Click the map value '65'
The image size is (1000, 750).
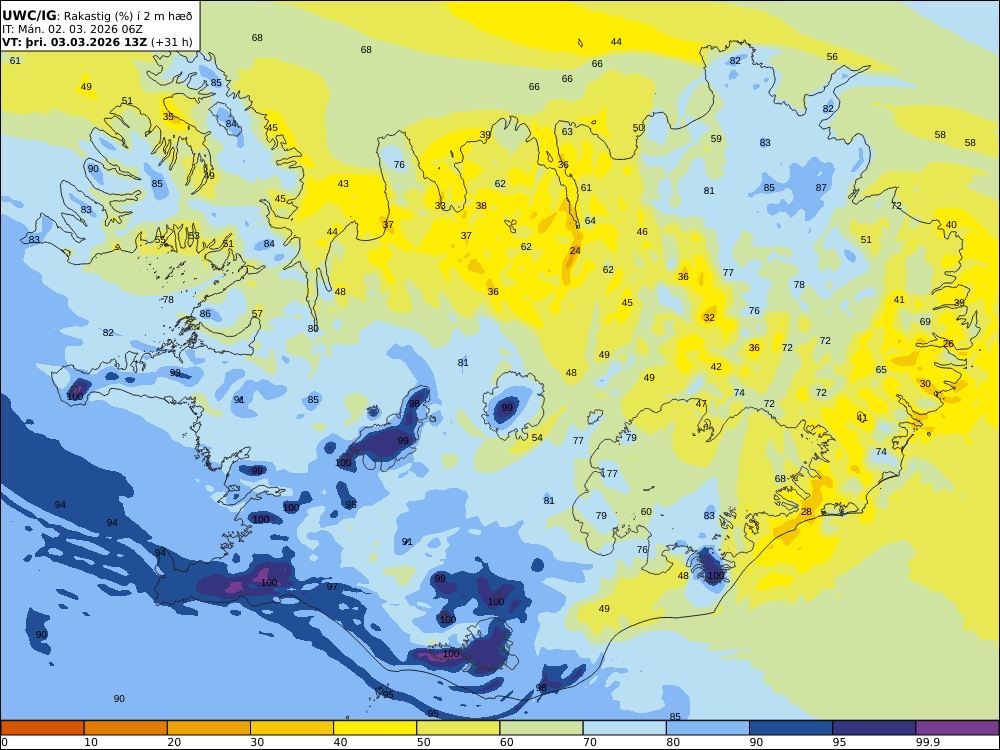[881, 370]
